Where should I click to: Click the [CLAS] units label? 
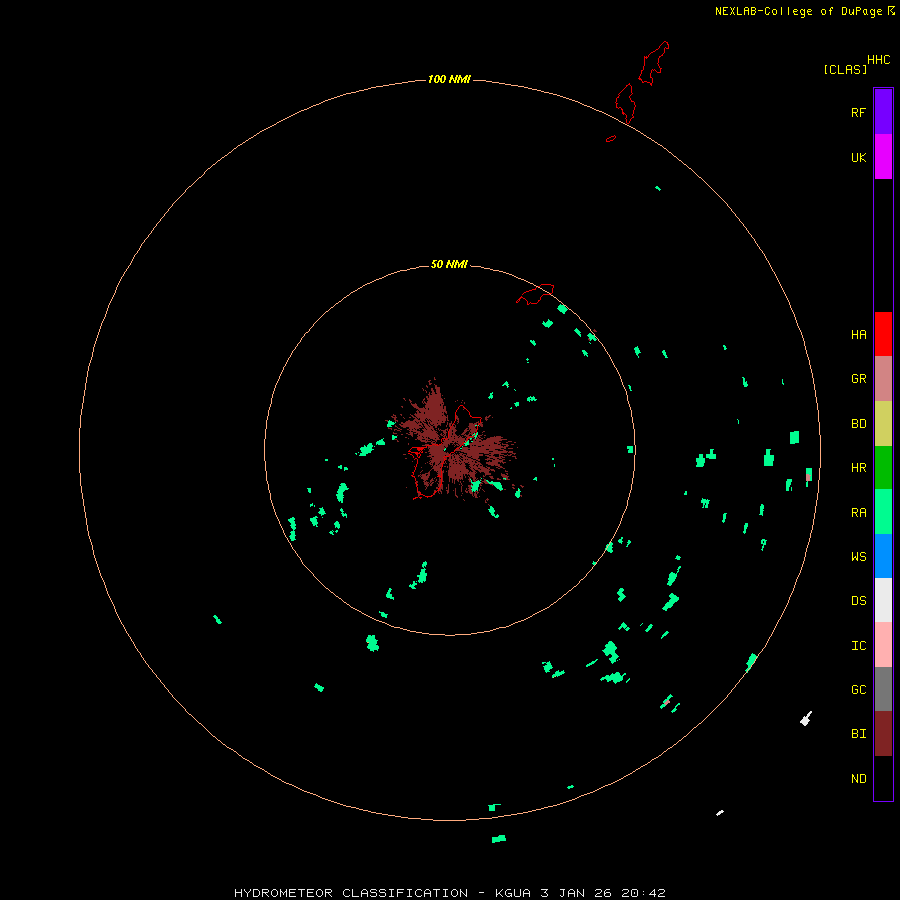point(845,69)
